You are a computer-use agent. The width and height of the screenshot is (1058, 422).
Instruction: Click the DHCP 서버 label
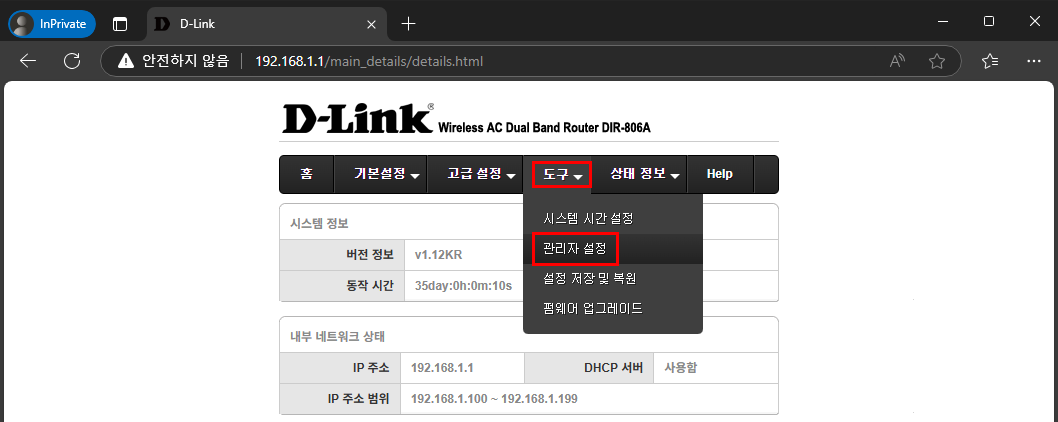point(615,368)
